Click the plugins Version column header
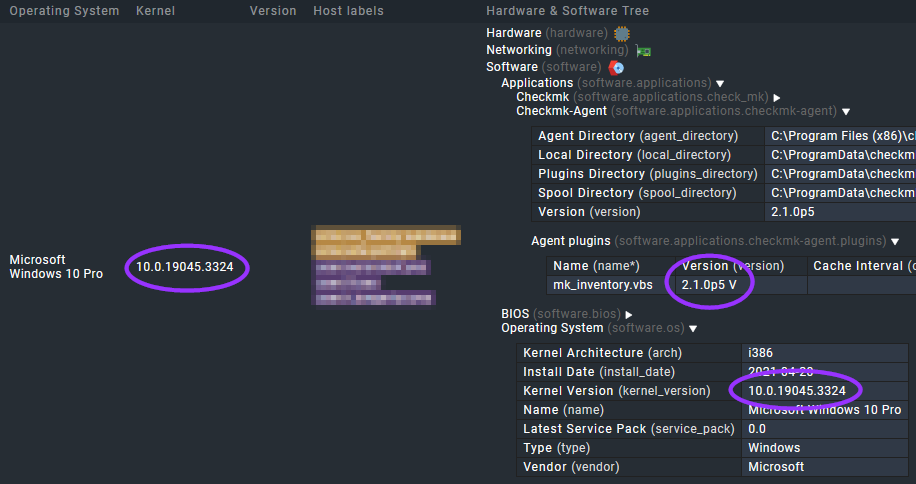This screenshot has height=484, width=916. (733, 266)
